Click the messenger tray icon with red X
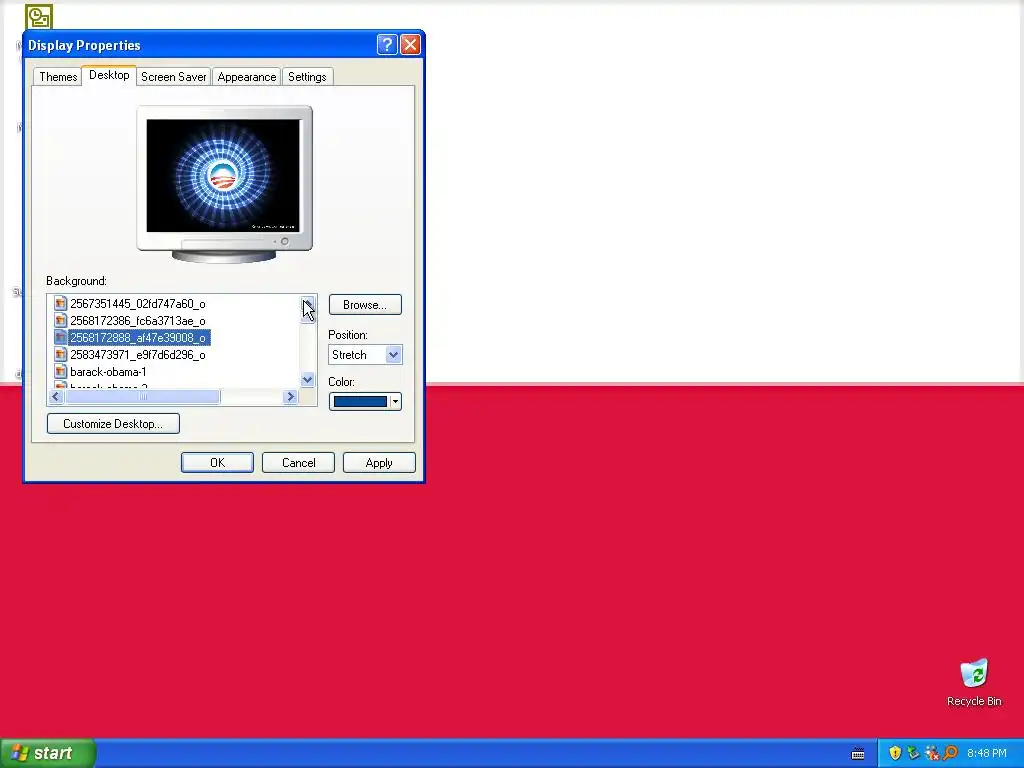The image size is (1024, 768). coord(932,753)
